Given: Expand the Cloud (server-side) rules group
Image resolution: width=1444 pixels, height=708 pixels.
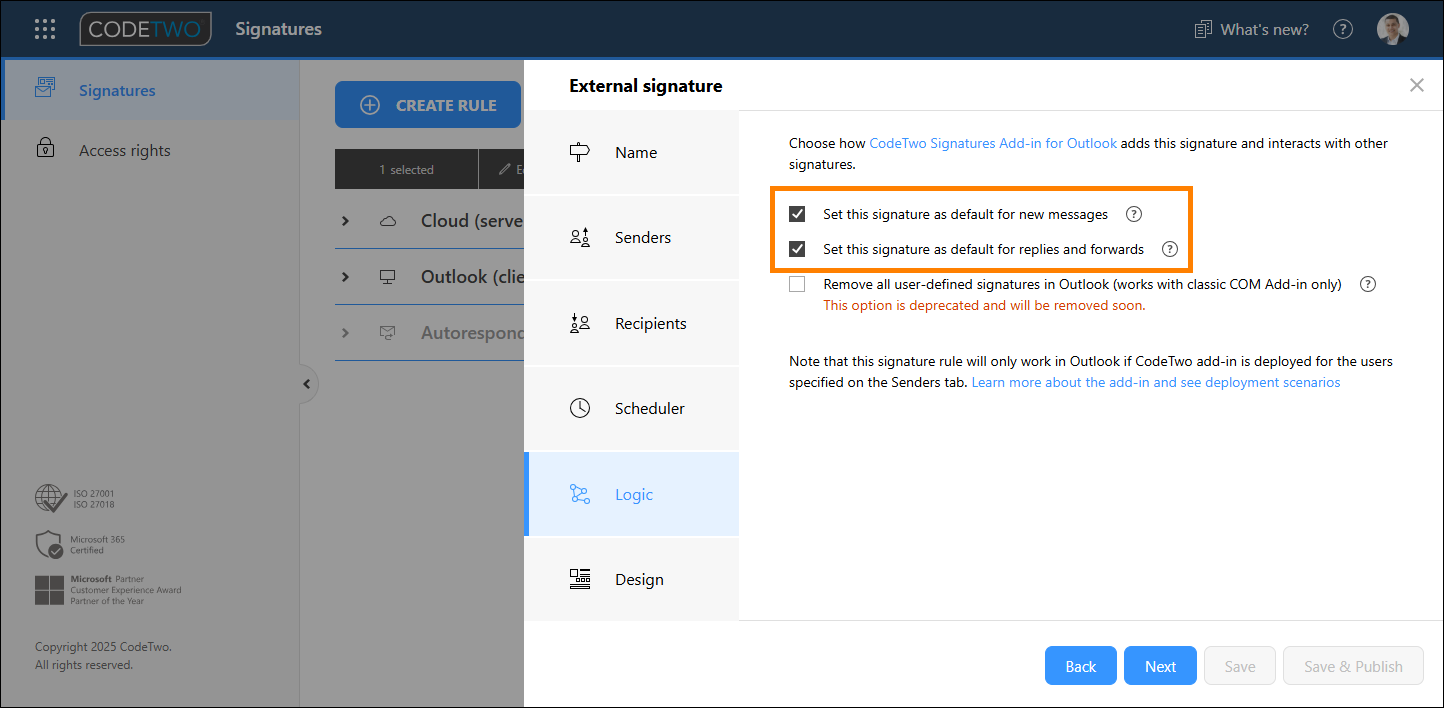Looking at the screenshot, I should (x=346, y=221).
